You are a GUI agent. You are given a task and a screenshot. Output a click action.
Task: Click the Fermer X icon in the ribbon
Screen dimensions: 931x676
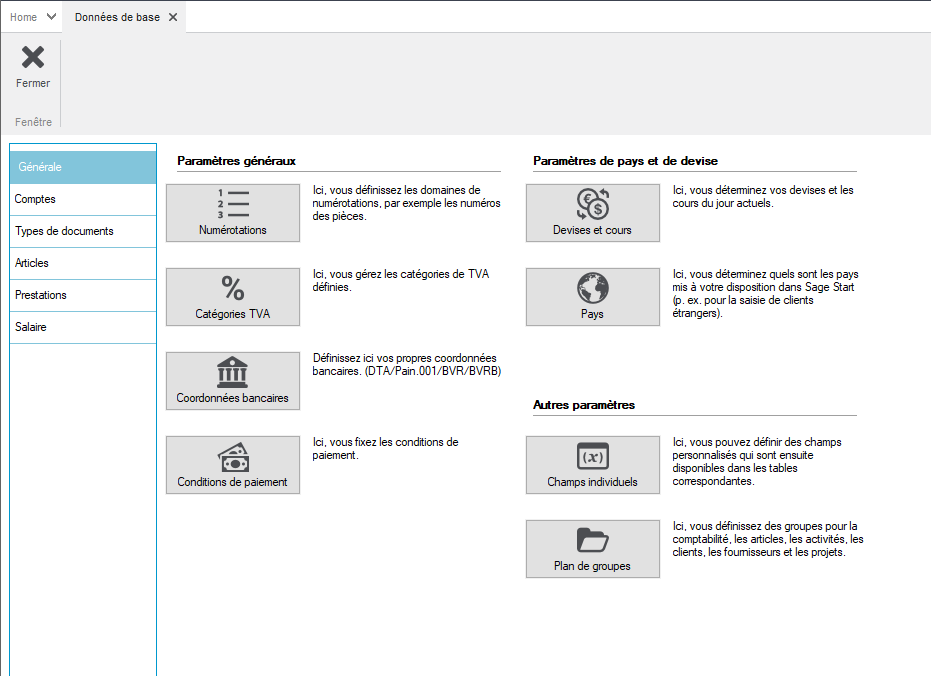(33, 58)
